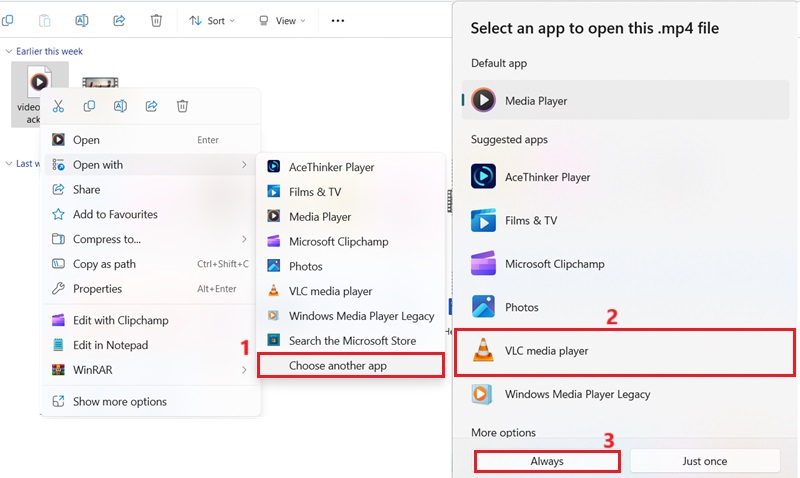
Task: Click Show more options
Action: pyautogui.click(x=150, y=401)
